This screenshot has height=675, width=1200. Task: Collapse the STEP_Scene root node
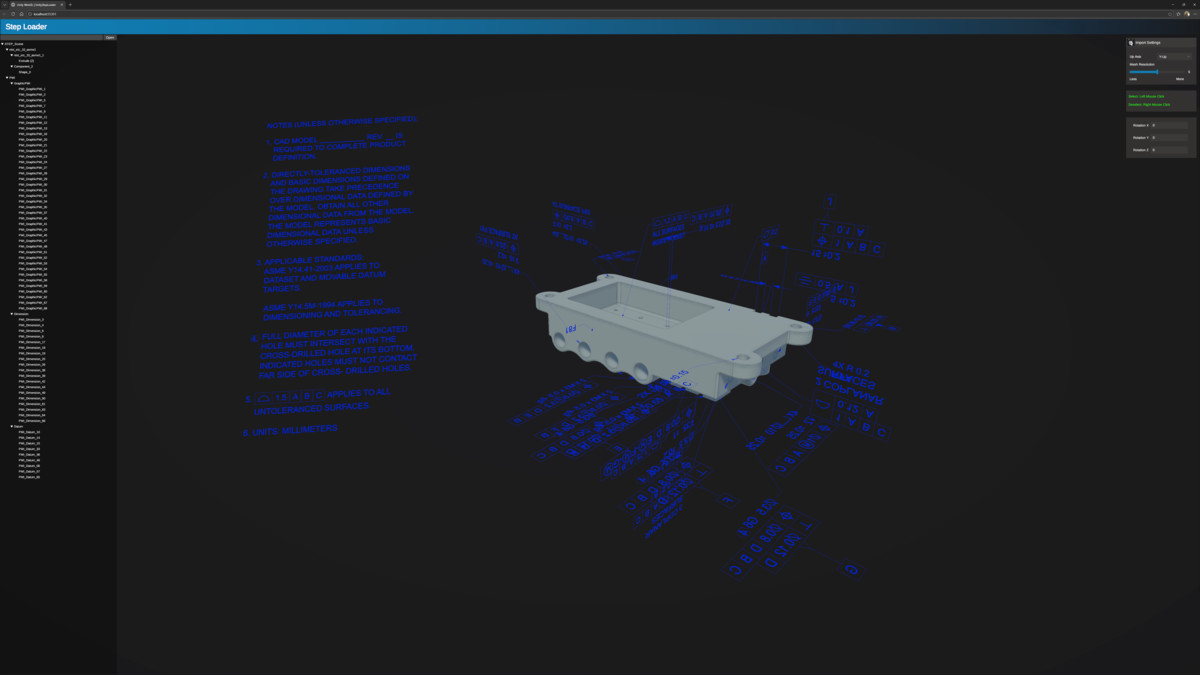(4, 44)
